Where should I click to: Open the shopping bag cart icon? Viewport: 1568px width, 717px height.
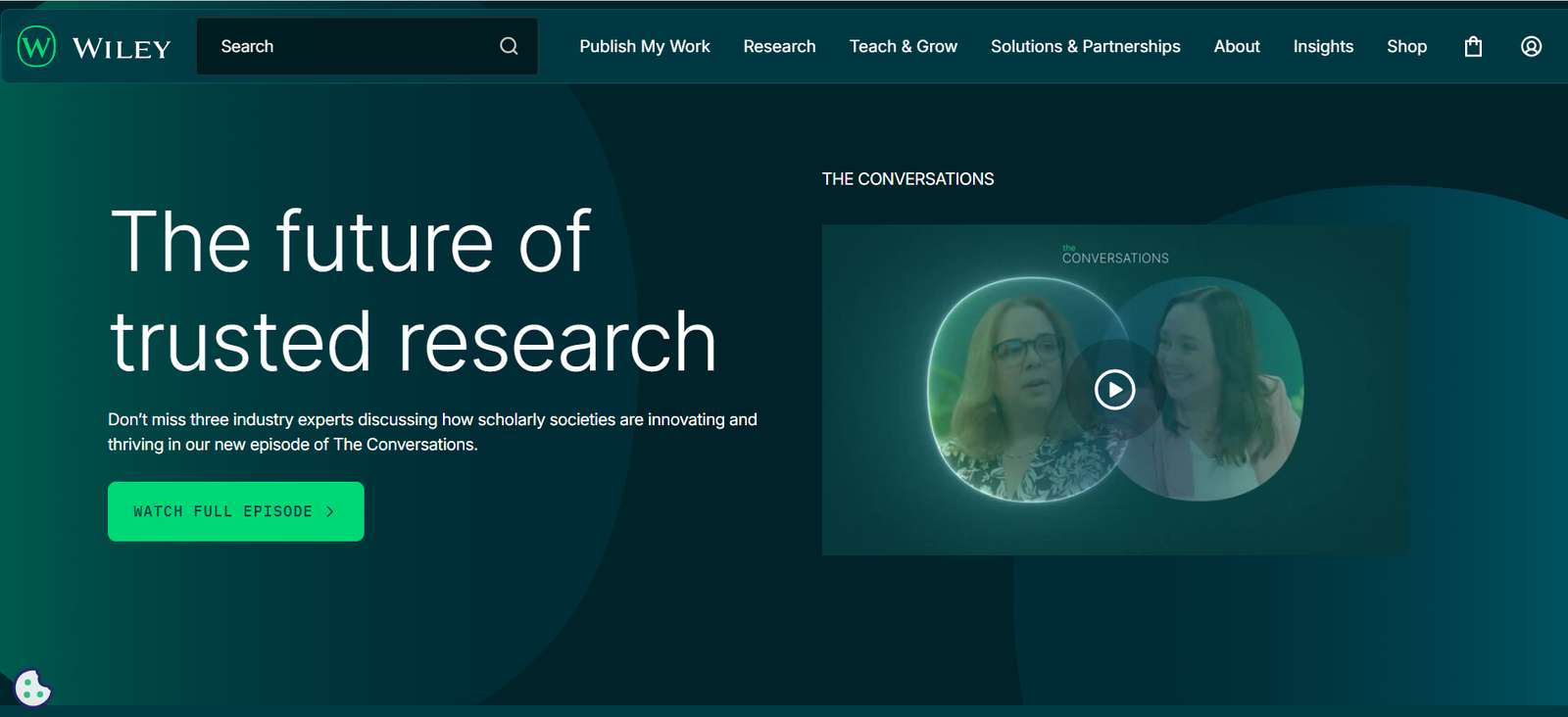coord(1473,46)
